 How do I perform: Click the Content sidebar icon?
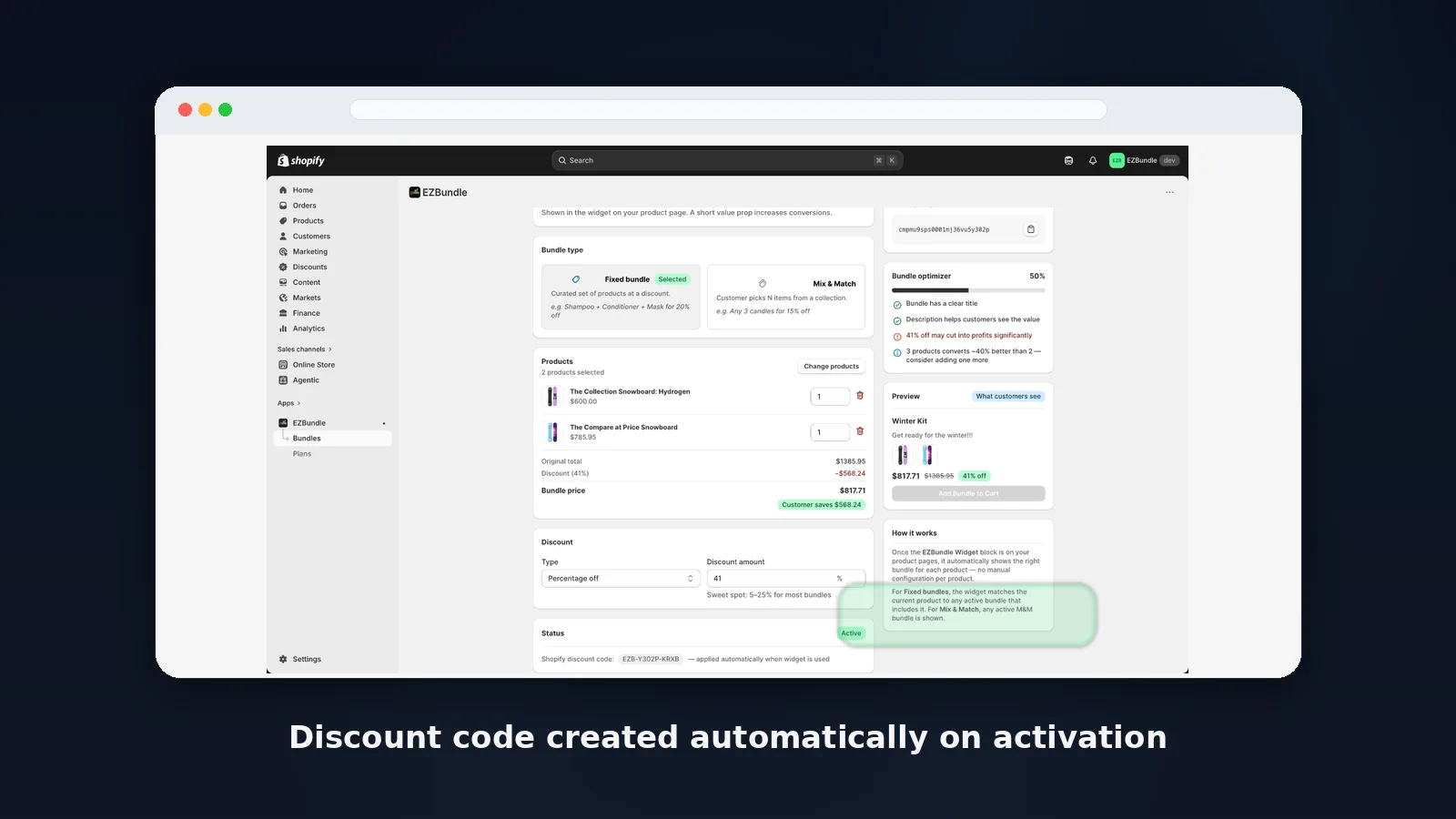(283, 283)
